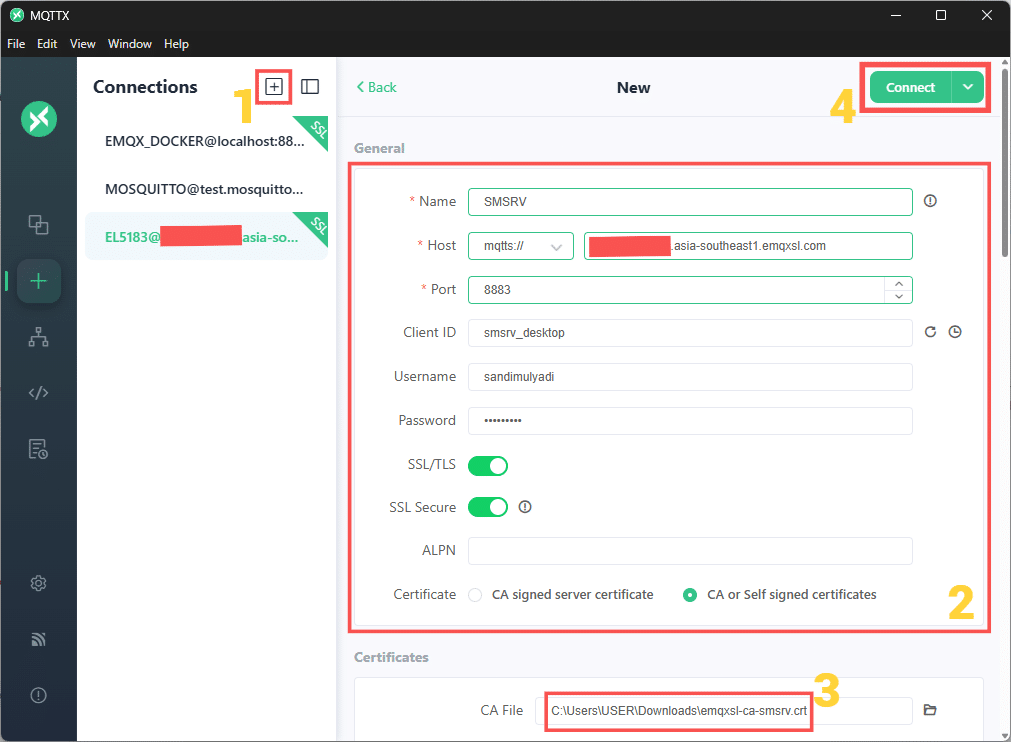Viewport: 1011px width, 742px height.
Task: Open the Connections list via sidebar icon
Action: pos(38,226)
